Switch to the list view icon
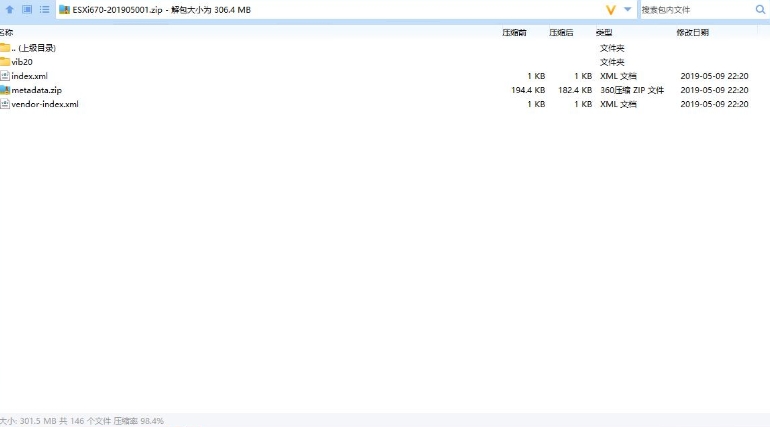The width and height of the screenshot is (770, 427). (44, 9)
